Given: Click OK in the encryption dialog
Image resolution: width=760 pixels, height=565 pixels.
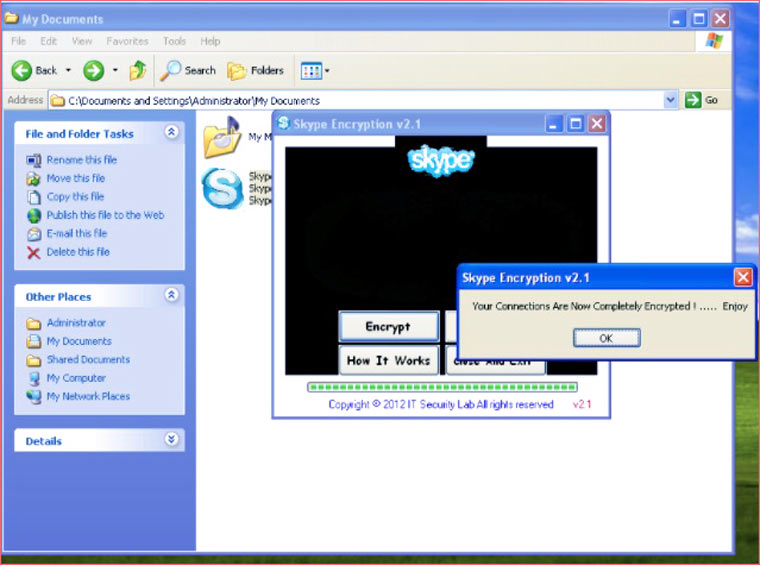Looking at the screenshot, I should 606,338.
